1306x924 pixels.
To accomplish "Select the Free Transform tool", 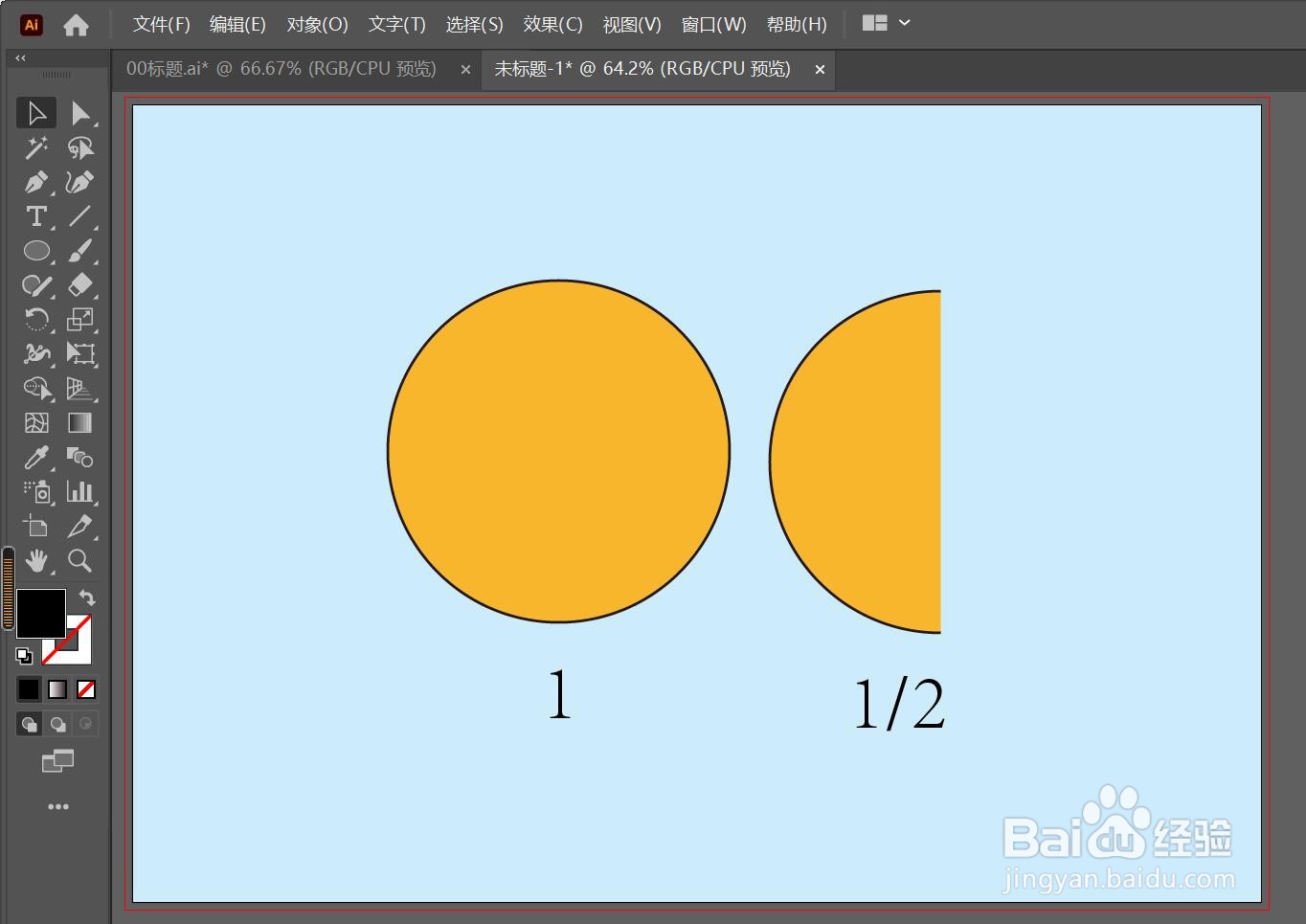I will (80, 354).
